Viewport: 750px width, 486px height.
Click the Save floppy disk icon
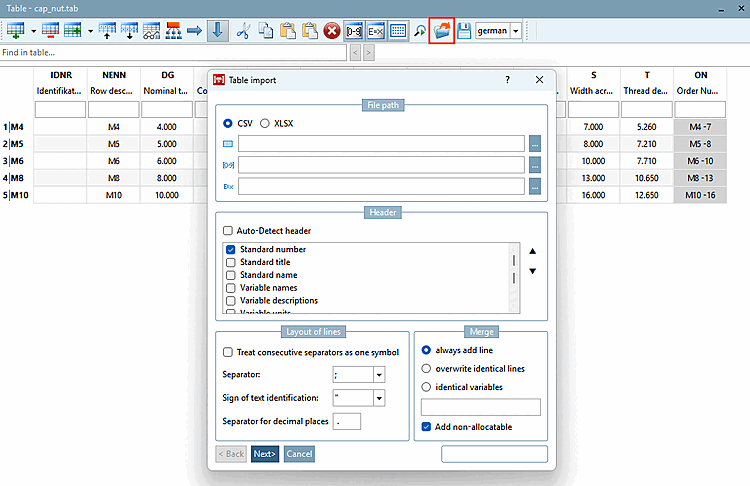(x=463, y=31)
